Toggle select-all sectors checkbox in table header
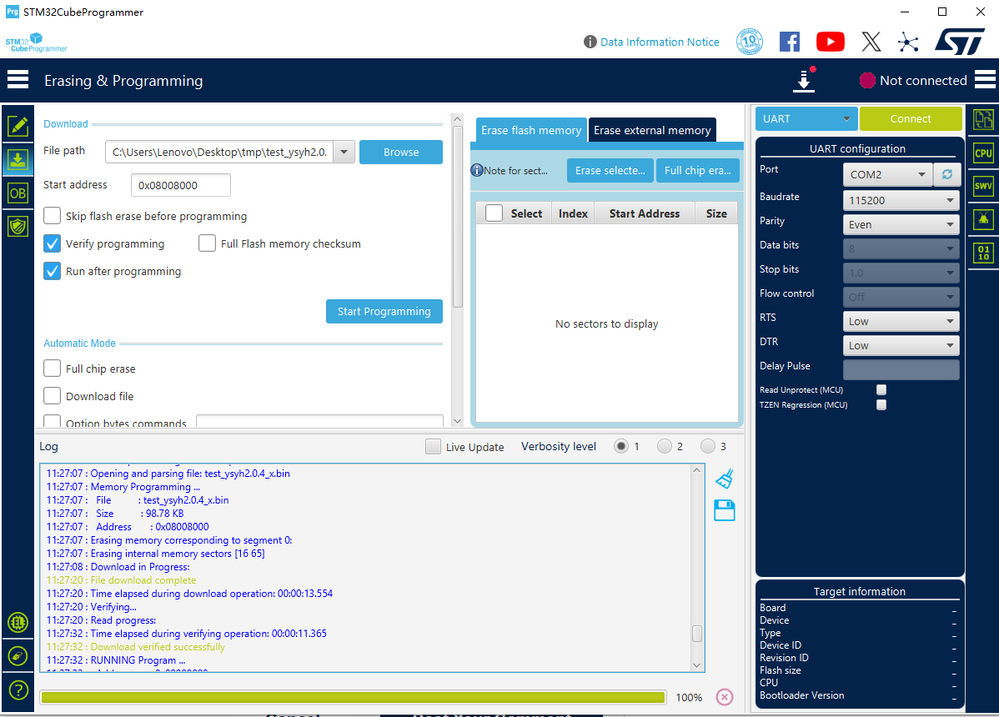Image resolution: width=999 pixels, height=717 pixels. click(494, 213)
